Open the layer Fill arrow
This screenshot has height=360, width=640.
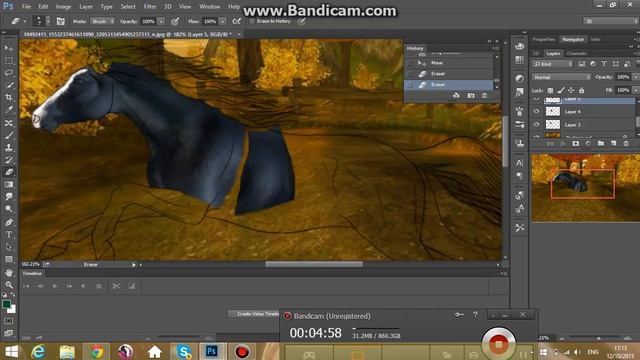635,90
